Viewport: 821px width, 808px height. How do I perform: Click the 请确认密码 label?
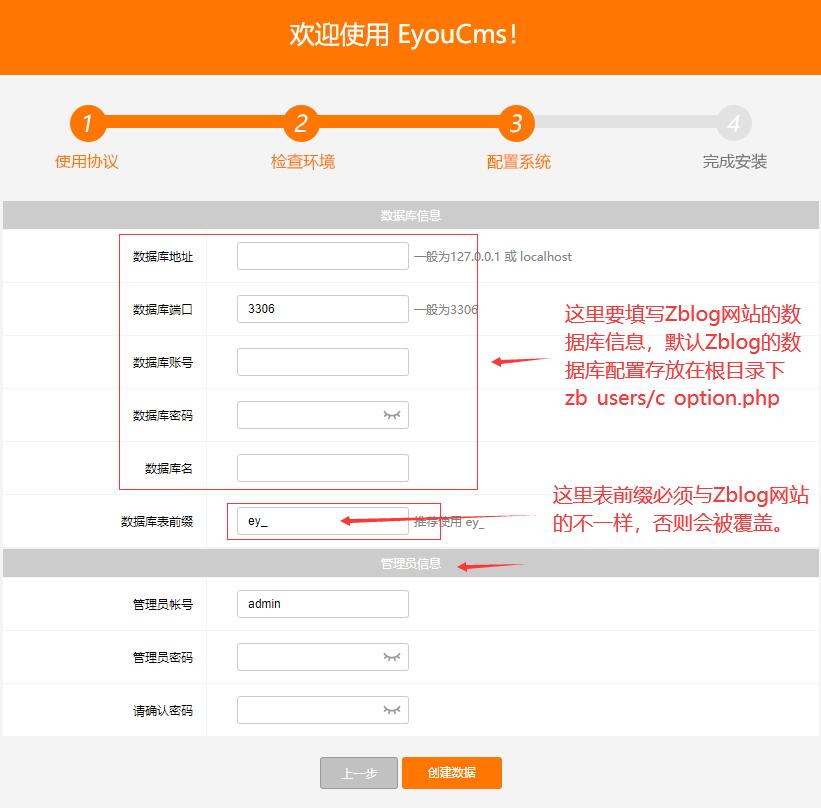coord(163,711)
